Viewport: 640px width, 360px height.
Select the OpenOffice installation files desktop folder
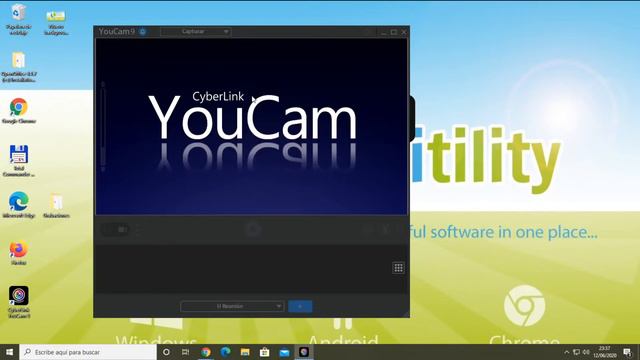pyautogui.click(x=18, y=67)
